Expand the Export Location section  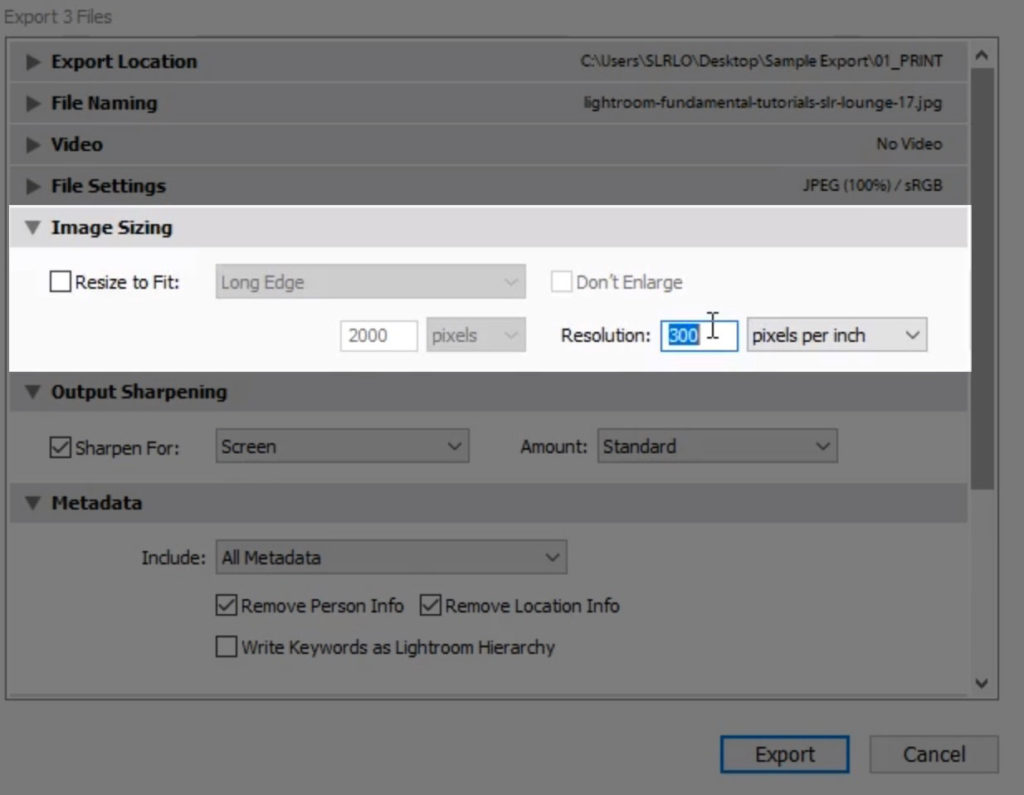[x=31, y=61]
